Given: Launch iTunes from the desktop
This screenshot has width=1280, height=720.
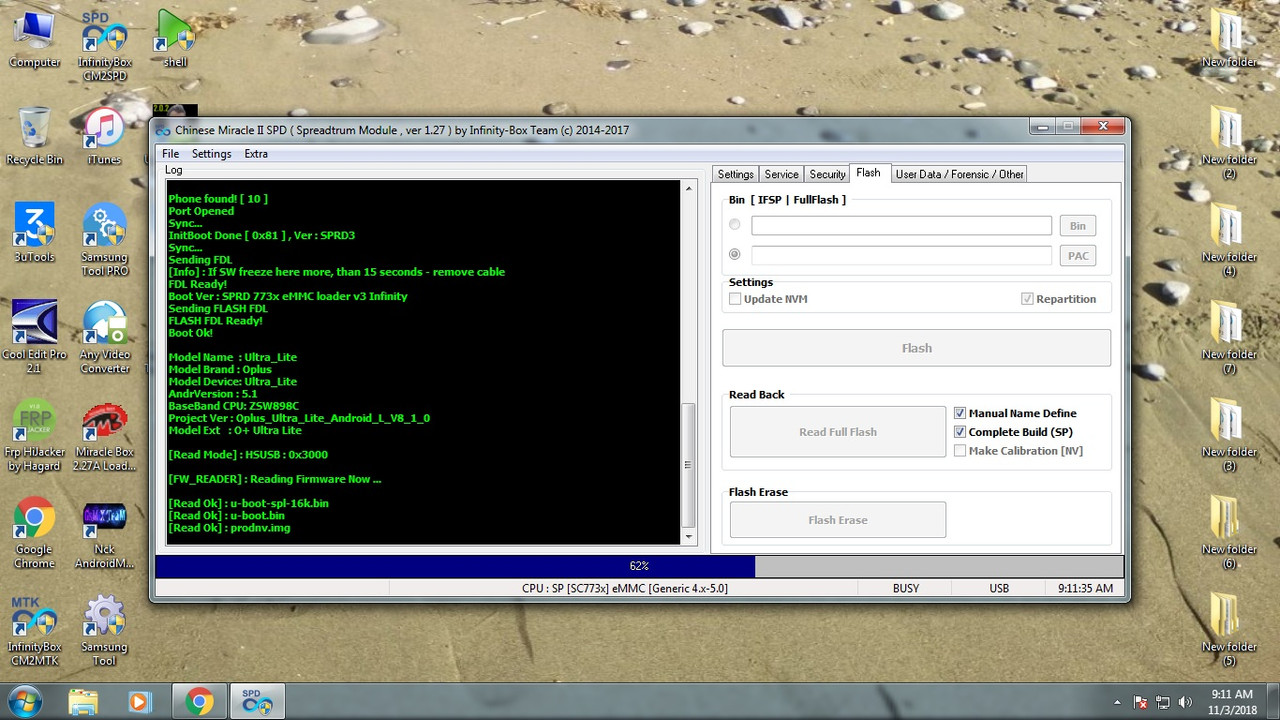Looking at the screenshot, I should click(104, 136).
